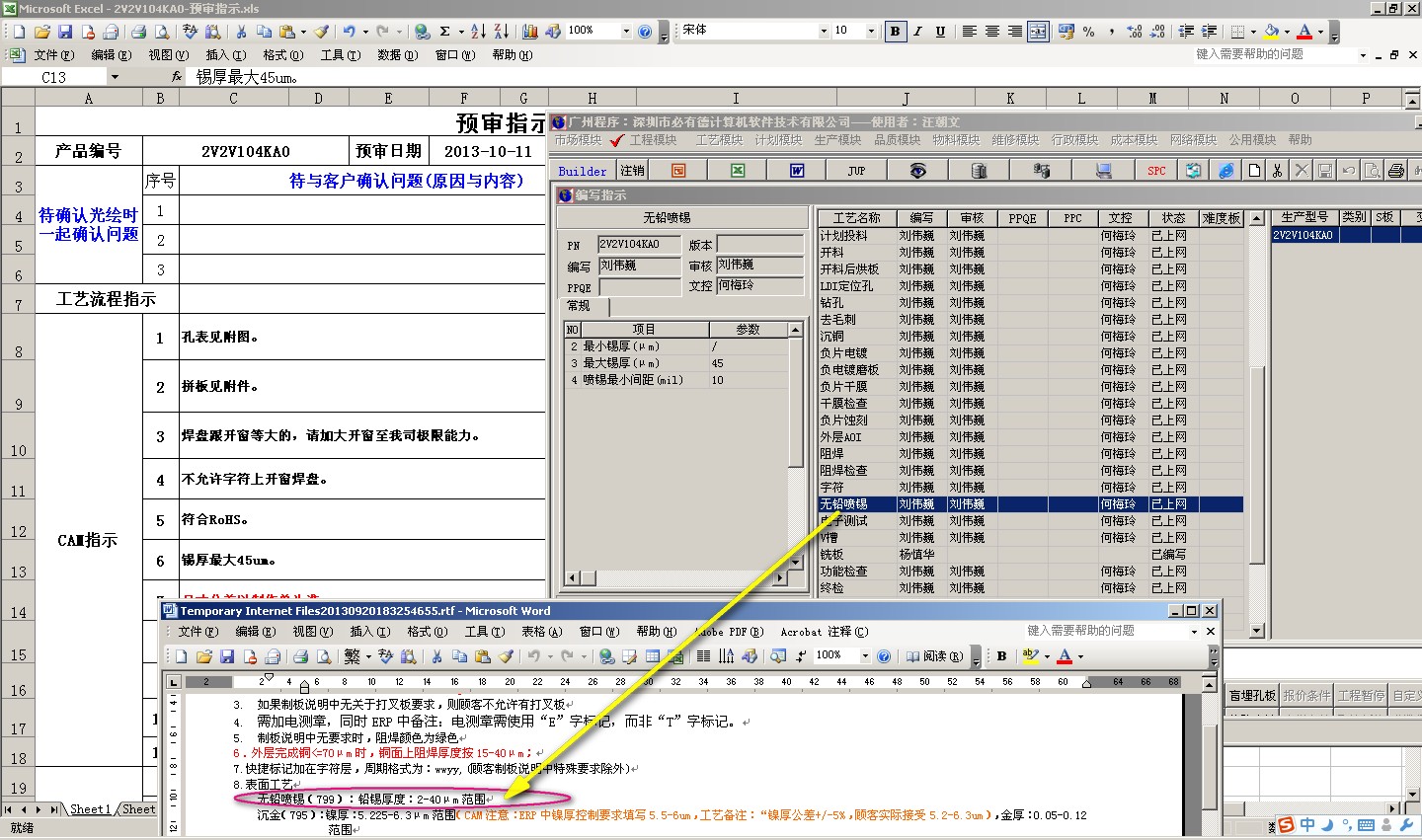Click the Excel Print icon
This screenshot has width=1422, height=840.
point(138,32)
